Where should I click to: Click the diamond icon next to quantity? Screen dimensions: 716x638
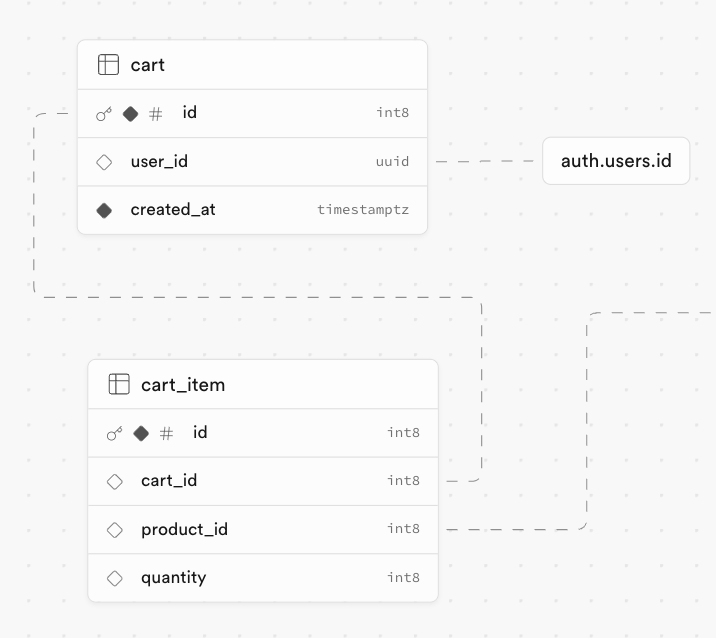point(115,578)
